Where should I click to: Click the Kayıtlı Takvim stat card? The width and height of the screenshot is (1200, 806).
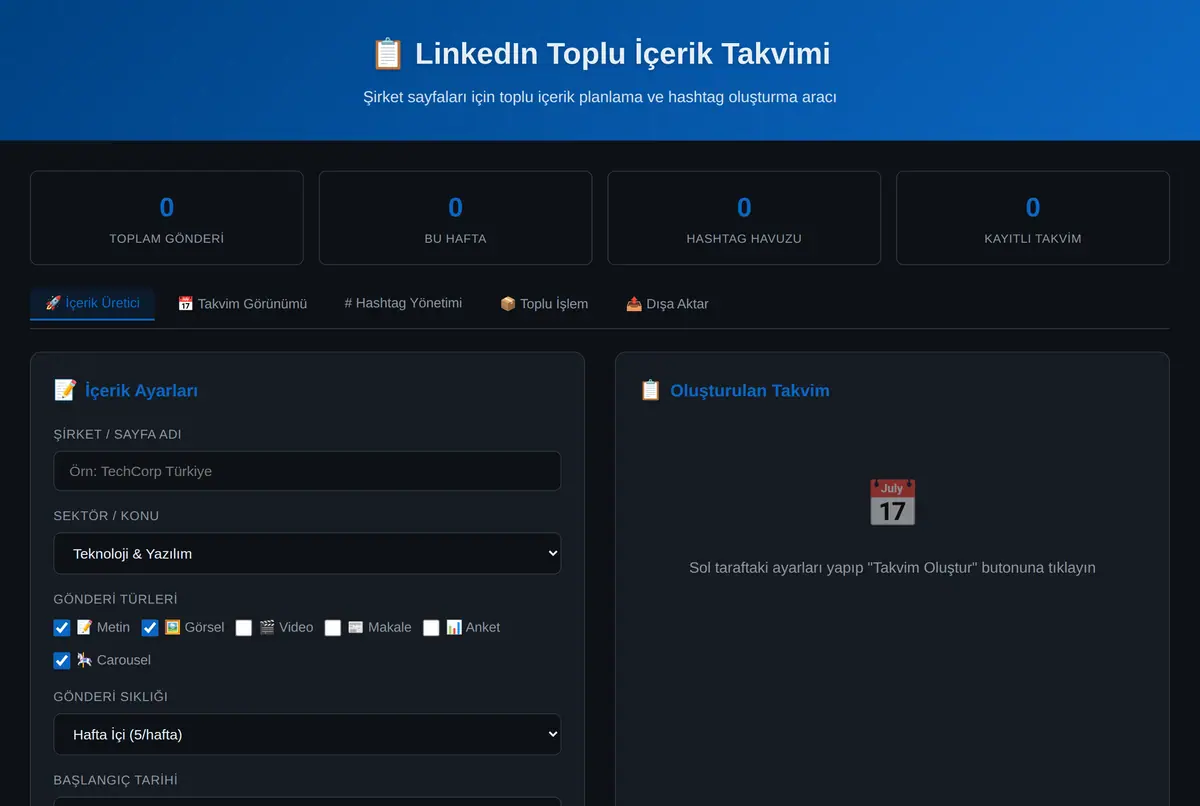coord(1033,218)
